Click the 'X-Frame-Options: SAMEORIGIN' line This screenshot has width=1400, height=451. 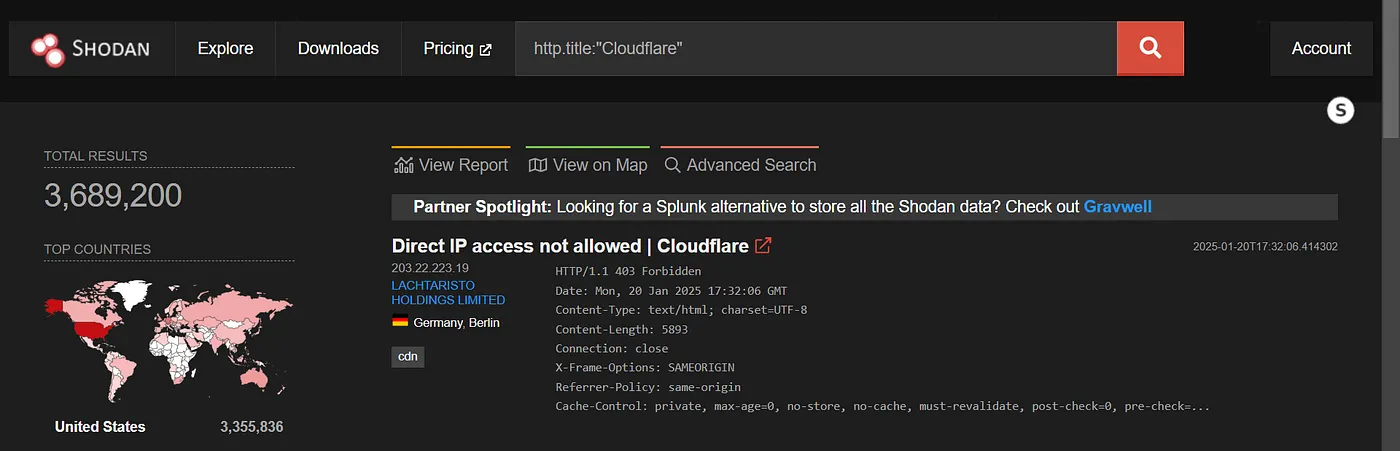[x=645, y=367]
